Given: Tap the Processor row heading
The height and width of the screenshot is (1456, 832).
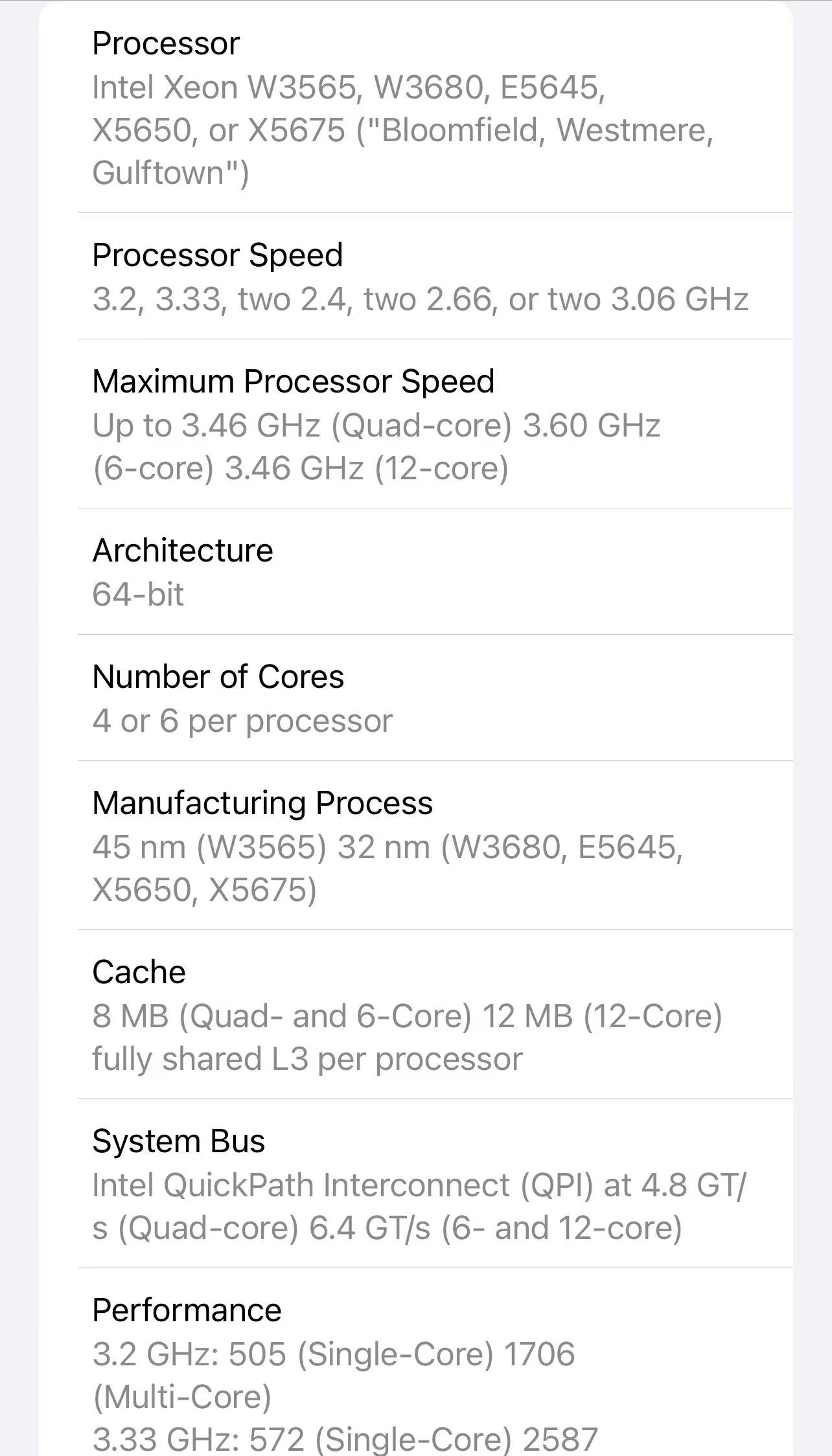Looking at the screenshot, I should pyautogui.click(x=166, y=43).
